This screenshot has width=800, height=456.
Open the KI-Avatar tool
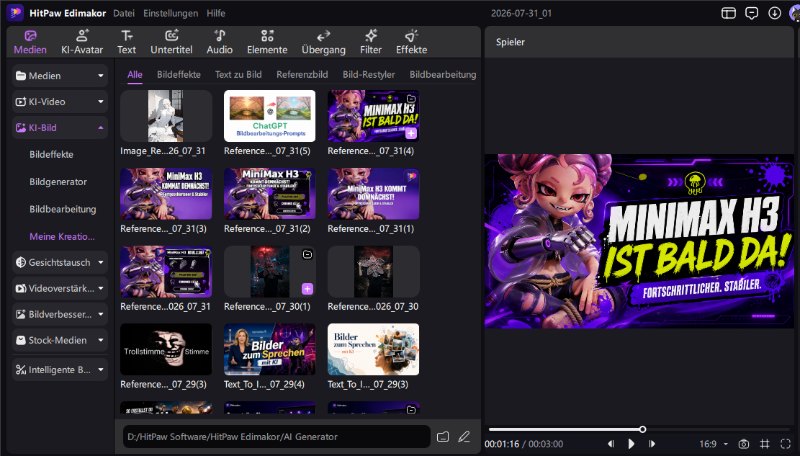pyautogui.click(x=82, y=42)
